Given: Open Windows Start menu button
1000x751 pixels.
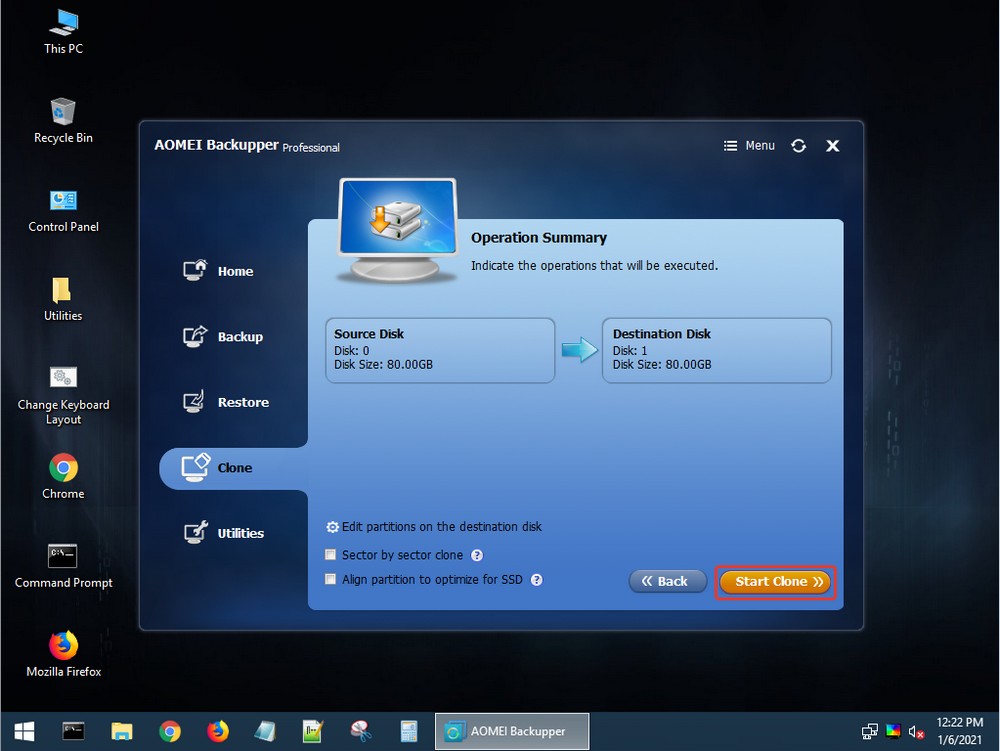Looking at the screenshot, I should tap(23, 731).
